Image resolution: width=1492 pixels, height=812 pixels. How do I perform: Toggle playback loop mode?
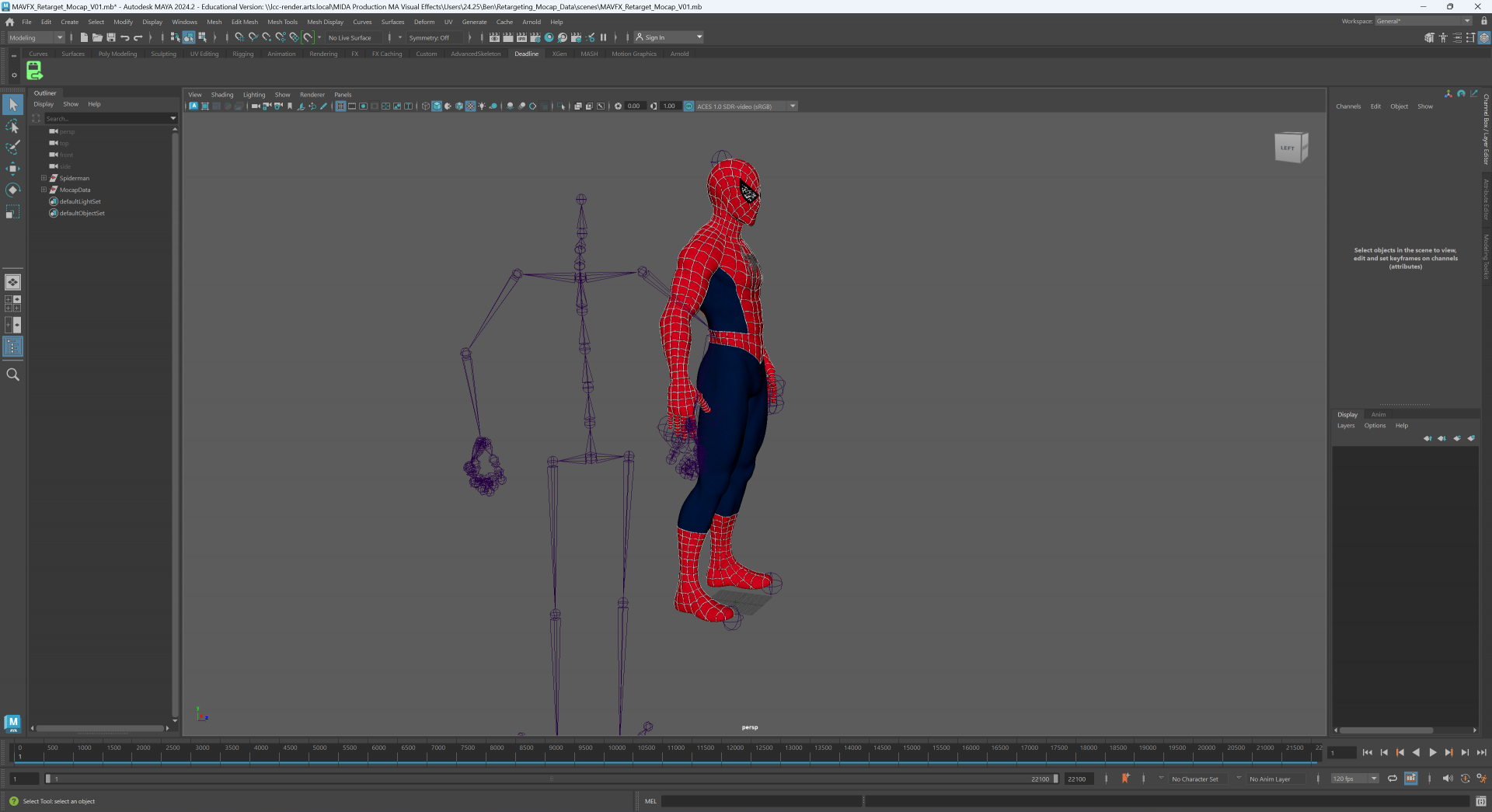(x=1393, y=779)
